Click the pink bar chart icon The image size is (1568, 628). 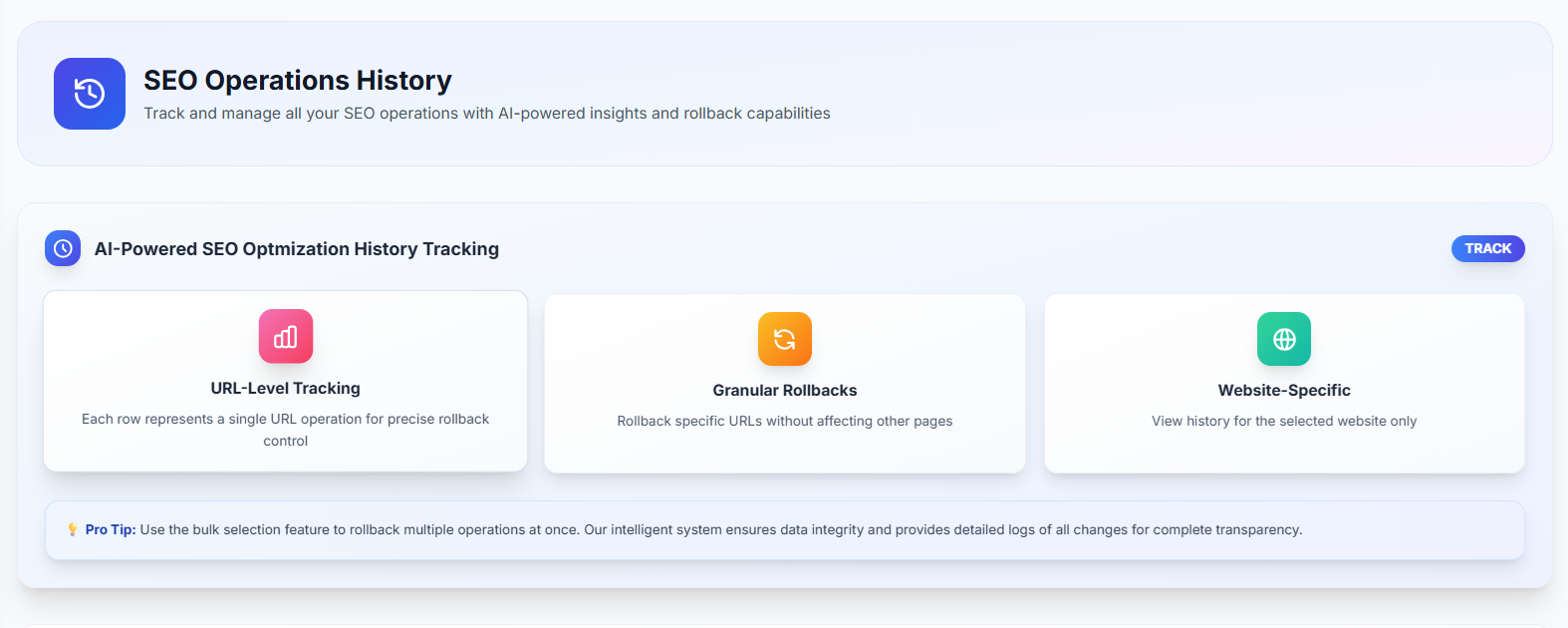click(286, 337)
